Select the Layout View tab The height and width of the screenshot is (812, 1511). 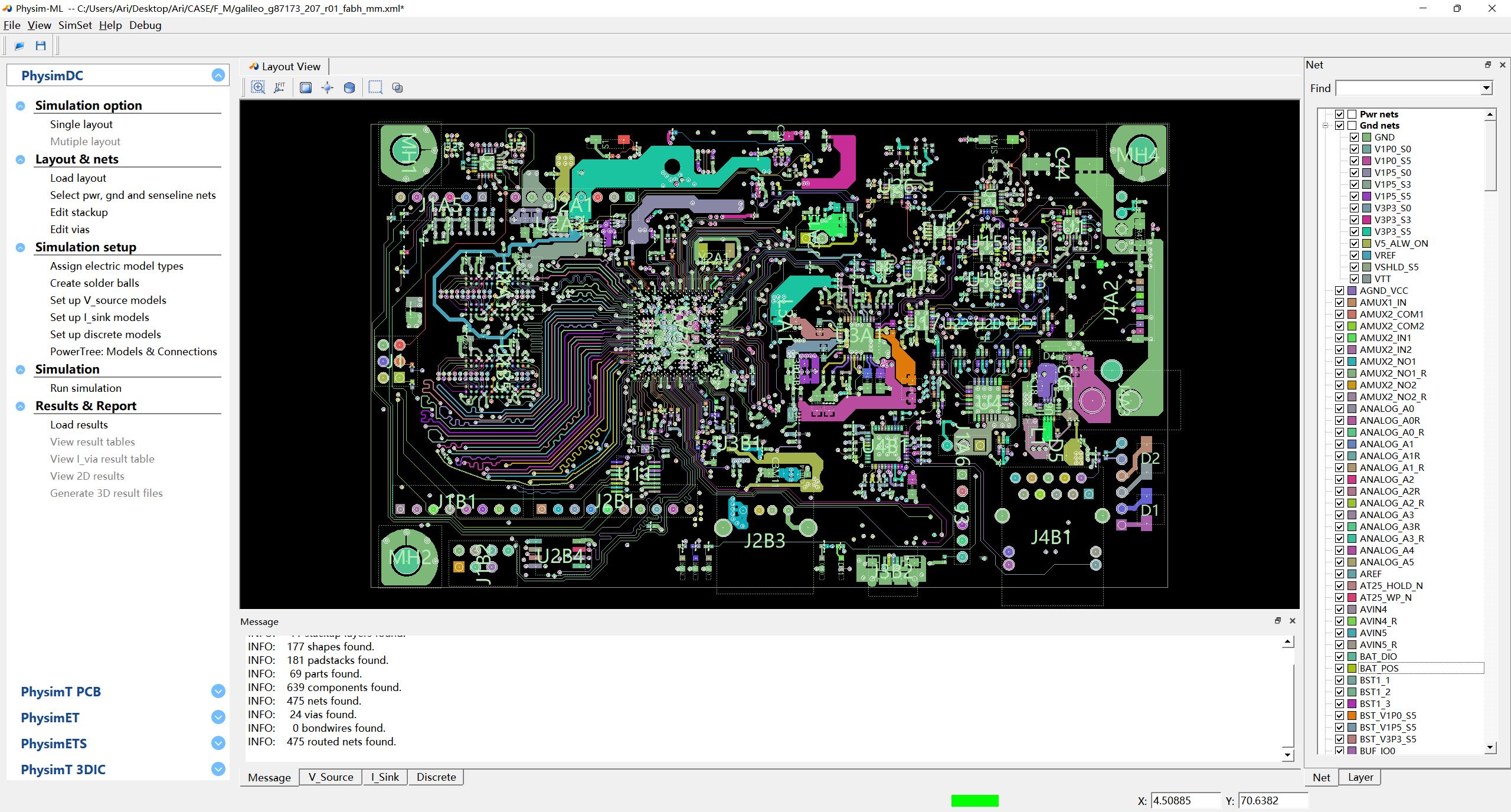click(285, 67)
